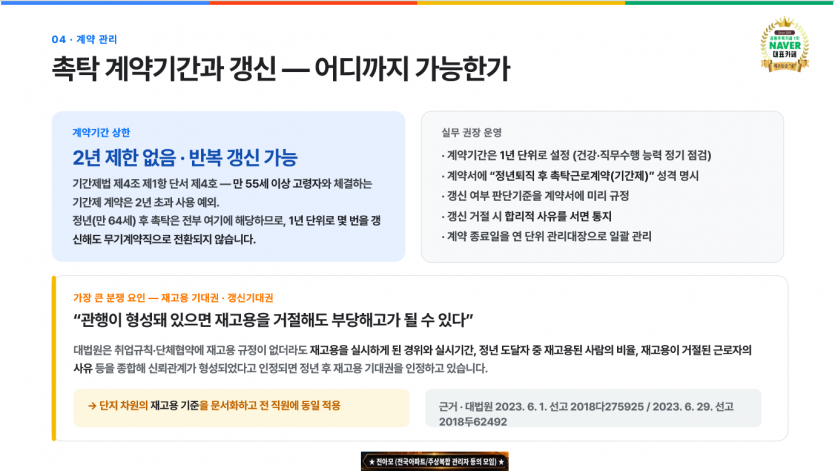Image resolution: width=835 pixels, height=471 pixels.
Task: Click bullet '계약기간은 1년 단위로 설정'
Action: [x=576, y=156]
